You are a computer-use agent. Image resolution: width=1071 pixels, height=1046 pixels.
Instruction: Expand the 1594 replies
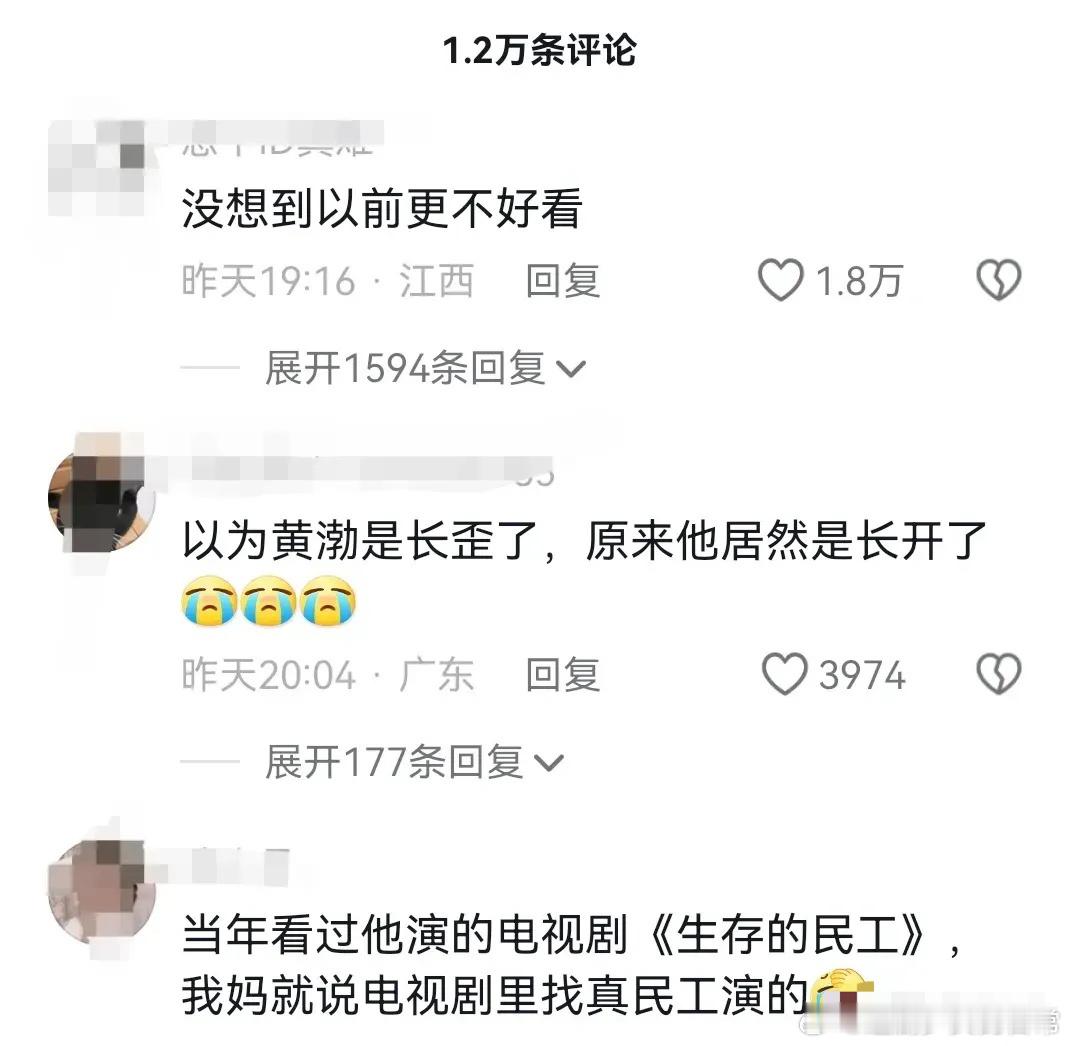click(x=425, y=368)
